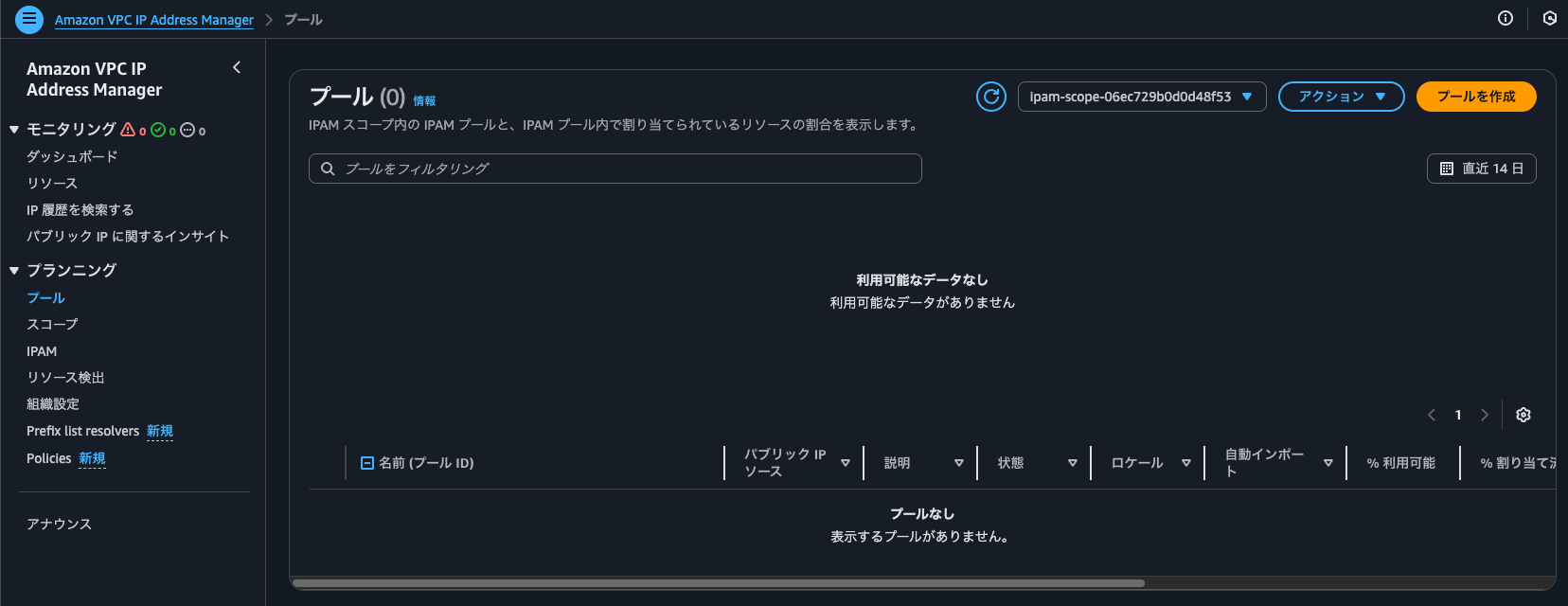Image resolution: width=1568 pixels, height=606 pixels.
Task: Click the calendar icon on the date range button
Action: click(1447, 169)
